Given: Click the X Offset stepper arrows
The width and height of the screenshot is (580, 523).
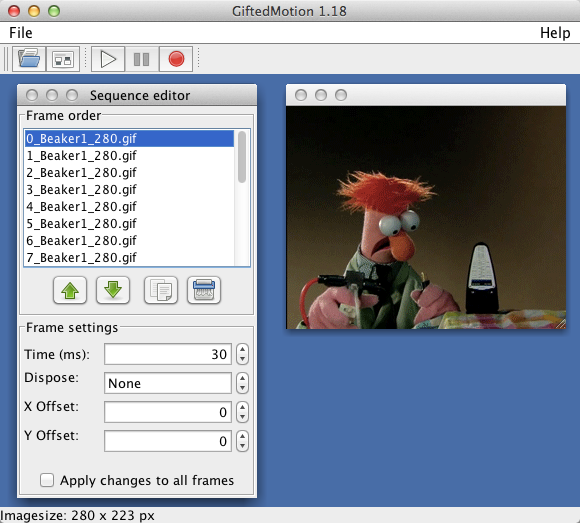Looking at the screenshot, I should [242, 412].
